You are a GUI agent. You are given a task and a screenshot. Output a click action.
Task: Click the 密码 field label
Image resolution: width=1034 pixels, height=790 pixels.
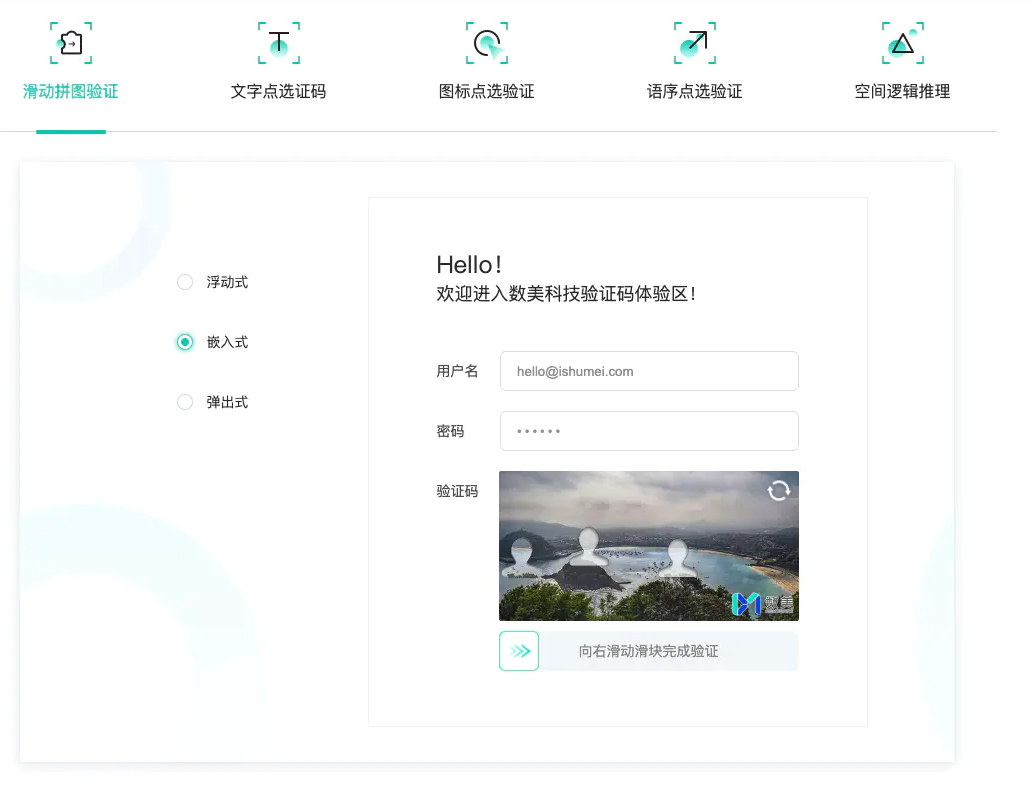450,431
